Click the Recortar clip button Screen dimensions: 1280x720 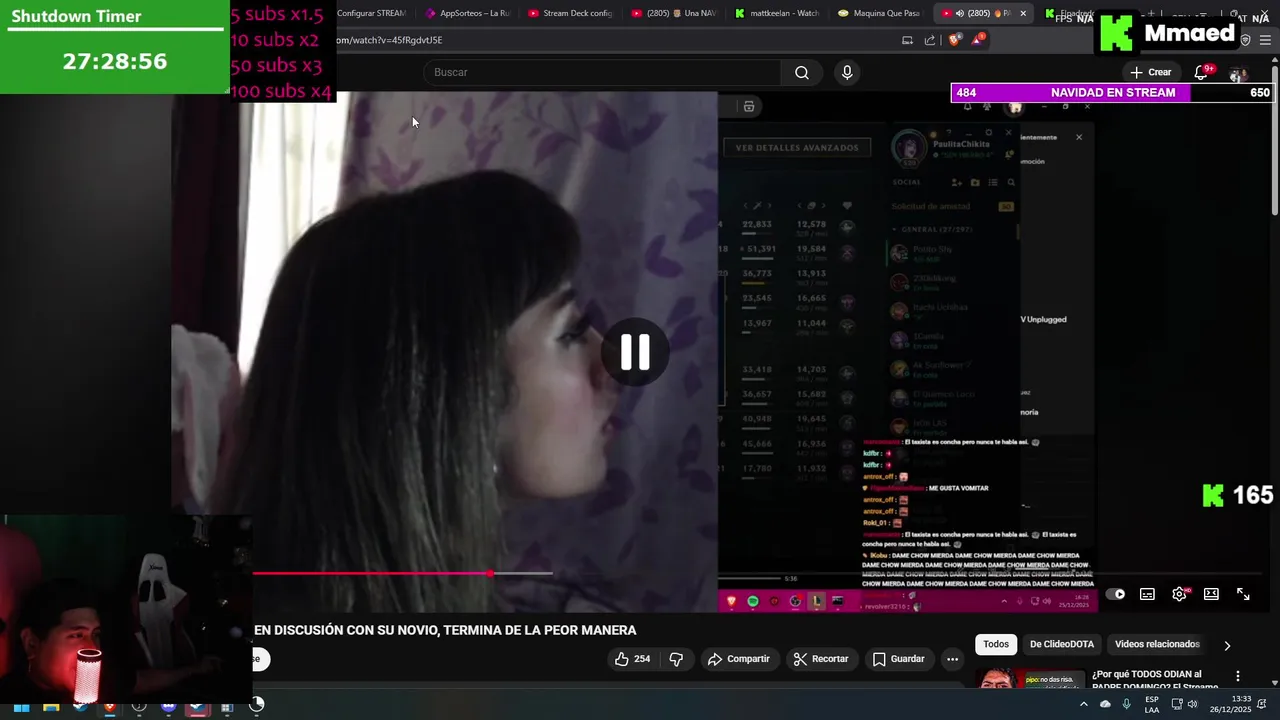point(820,659)
